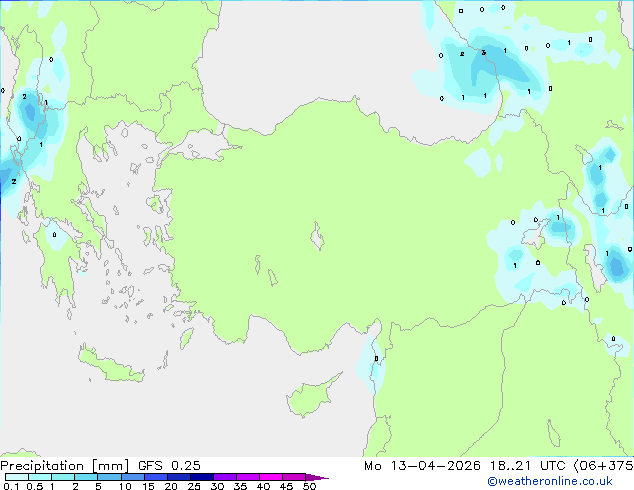The image size is (634, 490).
Task: Click the 15–20 mm blue legend swatch
Action: coord(155,477)
